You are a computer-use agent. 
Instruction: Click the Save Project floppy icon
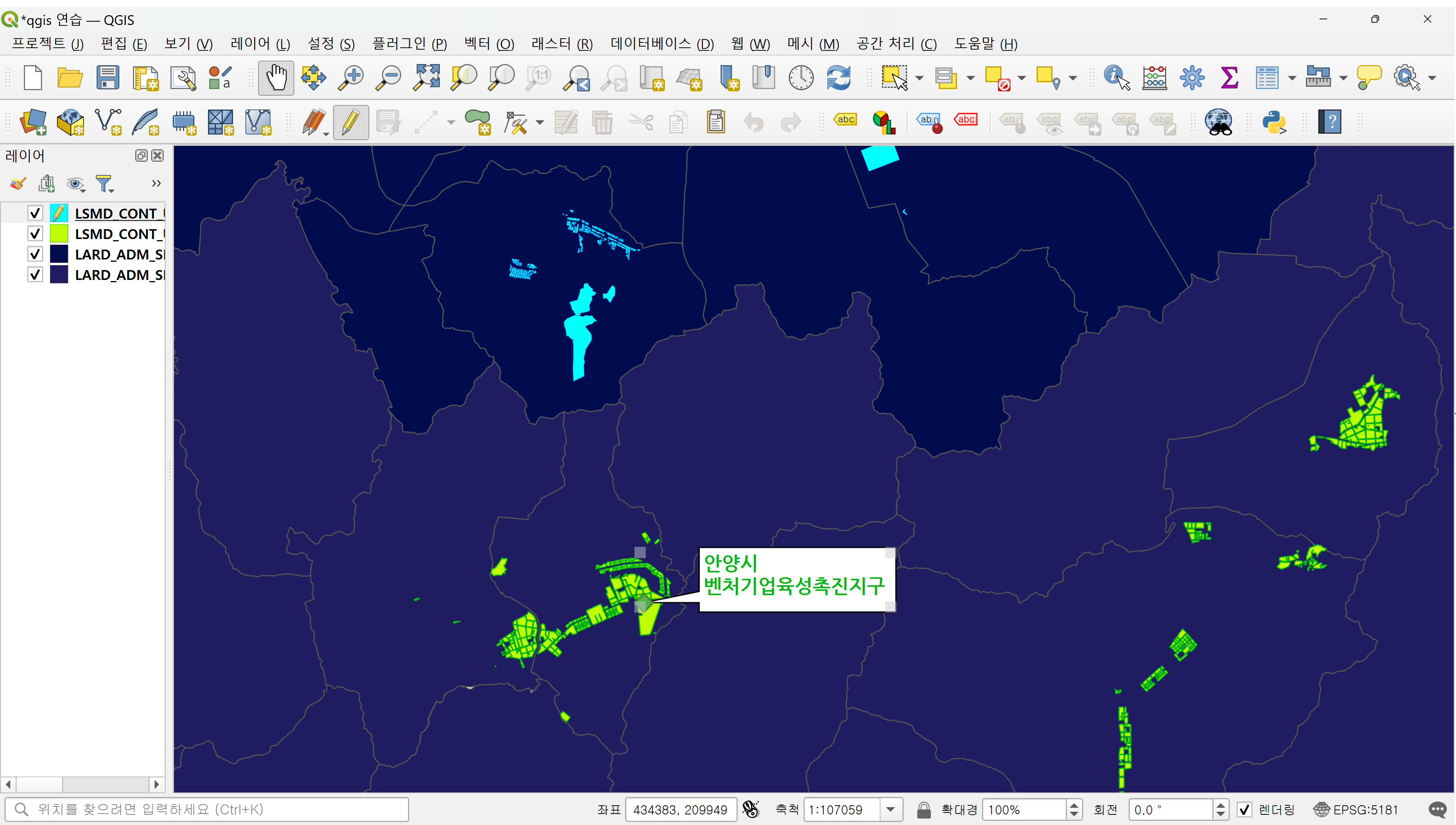pyautogui.click(x=107, y=78)
